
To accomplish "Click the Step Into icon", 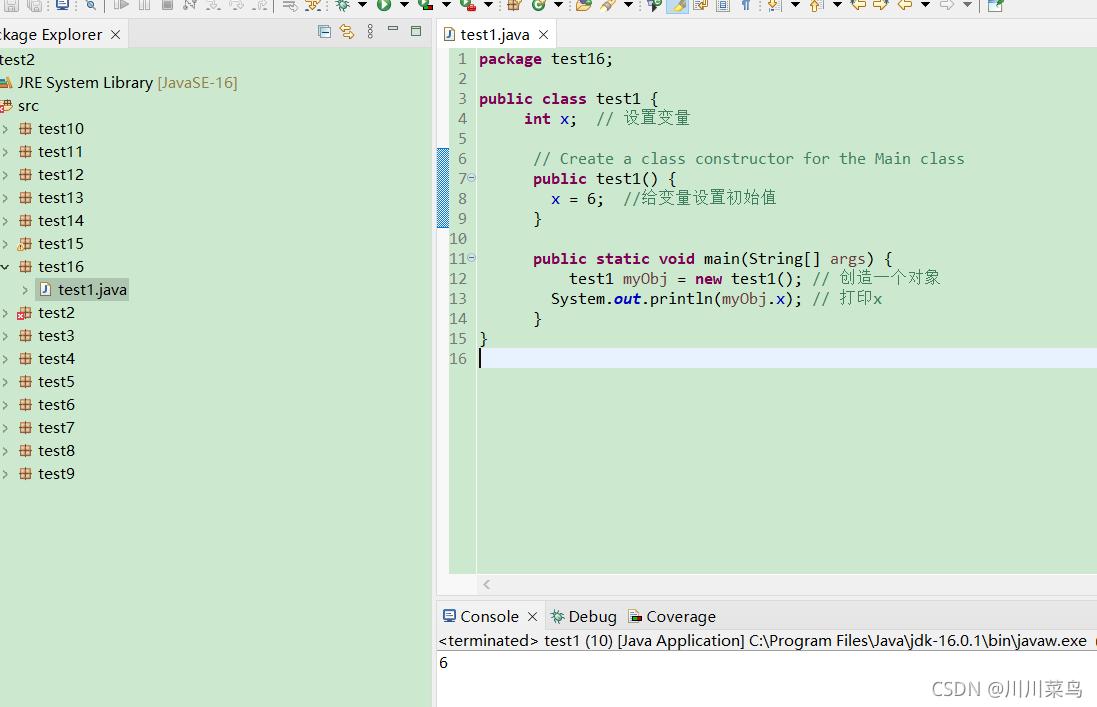I will click(x=213, y=5).
